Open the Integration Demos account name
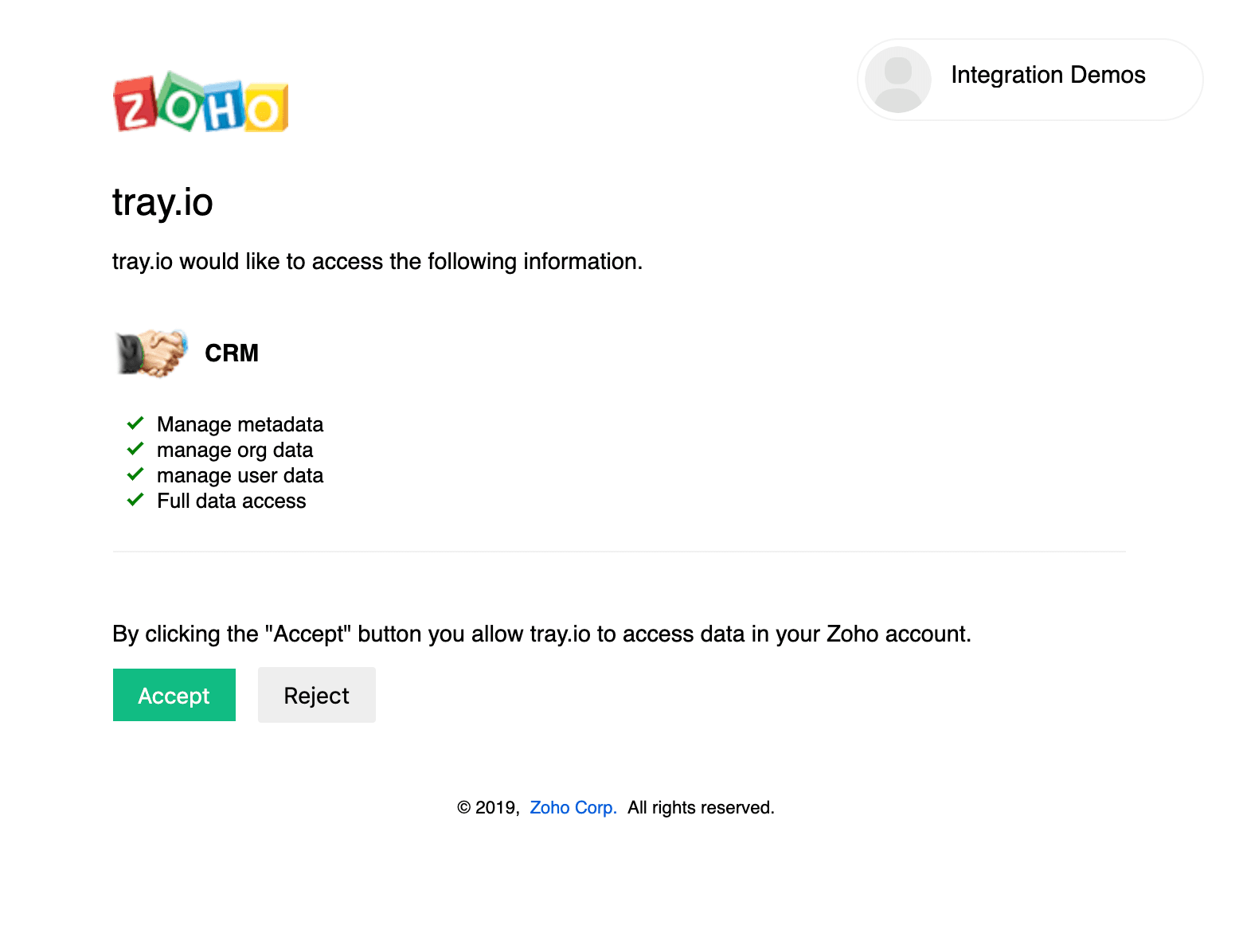The image size is (1239, 952). tap(1048, 75)
